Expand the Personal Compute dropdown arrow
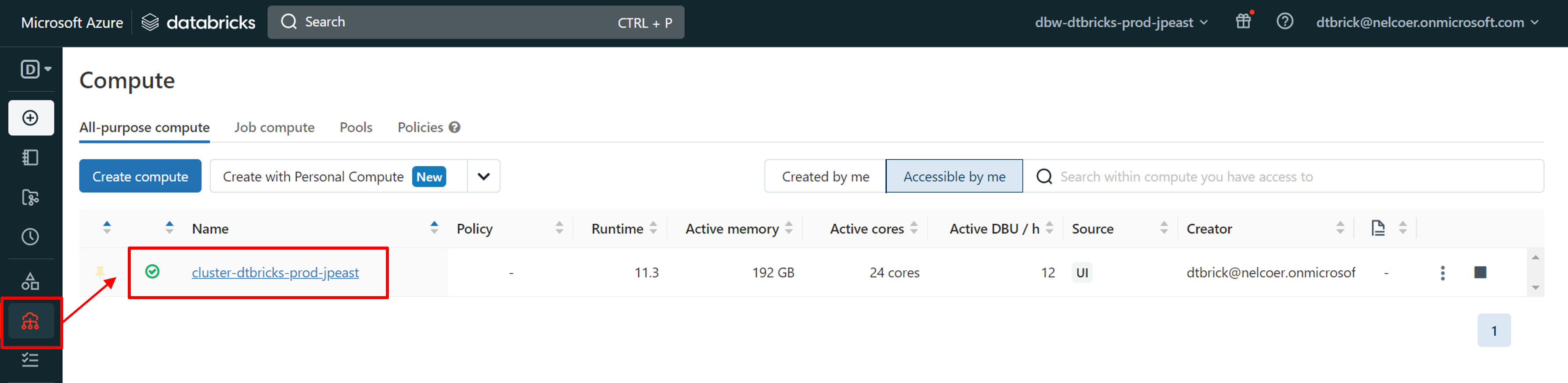 483,176
